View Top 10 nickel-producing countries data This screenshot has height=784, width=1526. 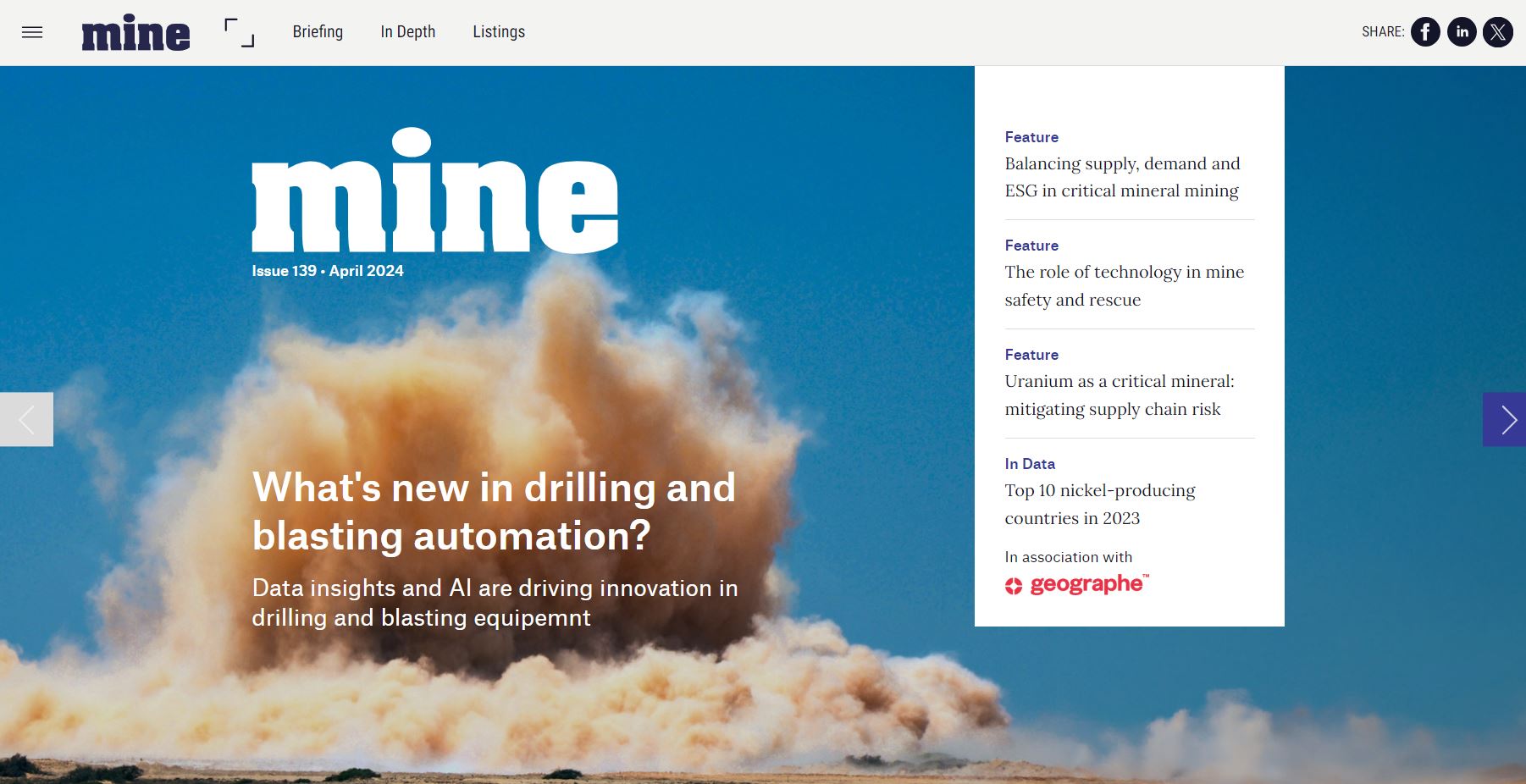click(x=1099, y=504)
